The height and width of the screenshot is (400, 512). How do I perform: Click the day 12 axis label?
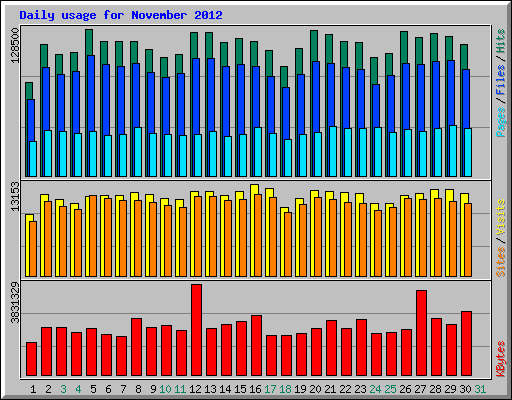(195, 389)
